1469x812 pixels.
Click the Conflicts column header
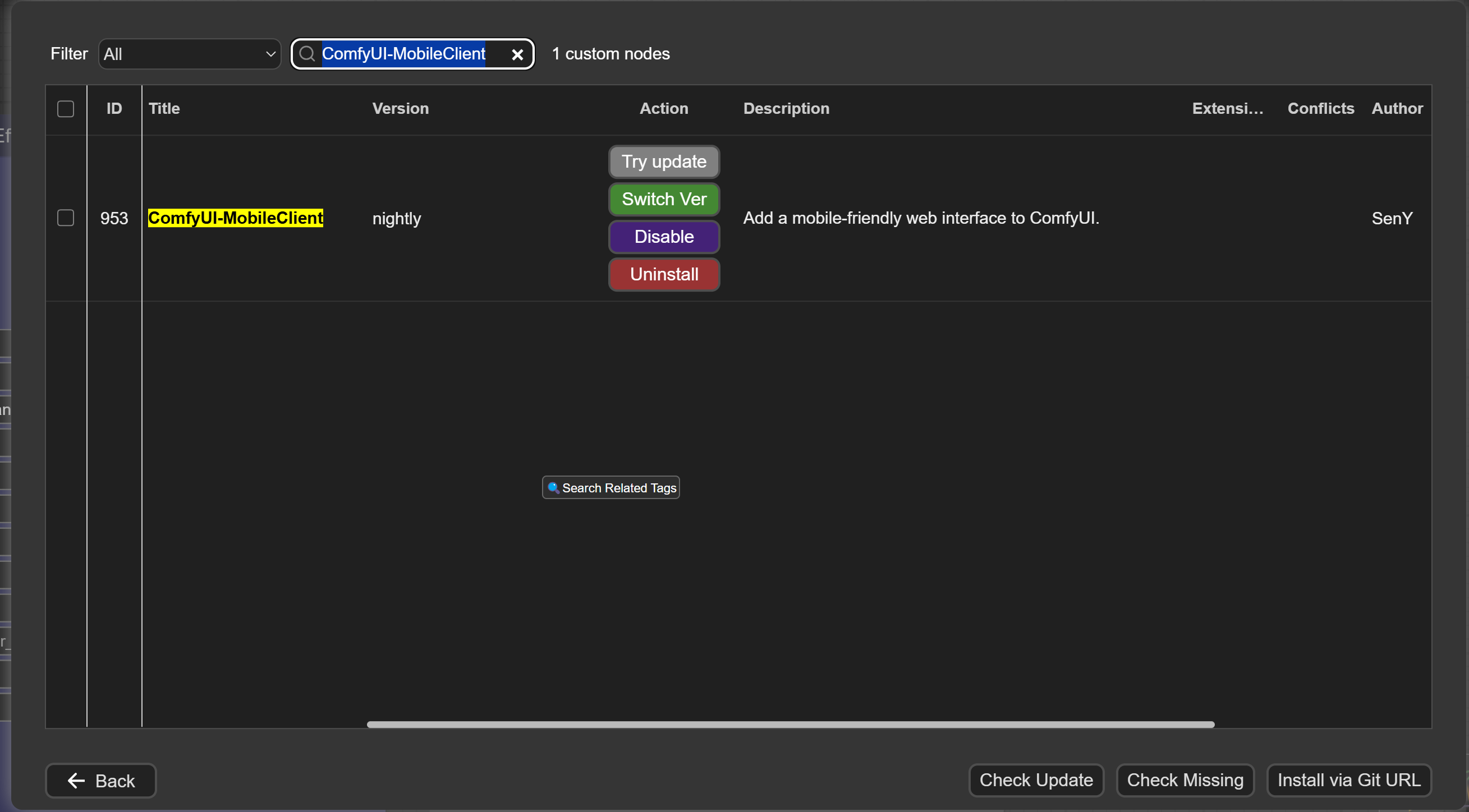pyautogui.click(x=1320, y=108)
